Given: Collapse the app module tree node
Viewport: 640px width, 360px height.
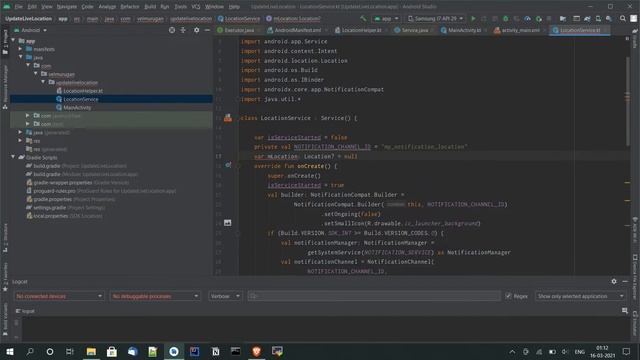Looking at the screenshot, I should point(13,41).
